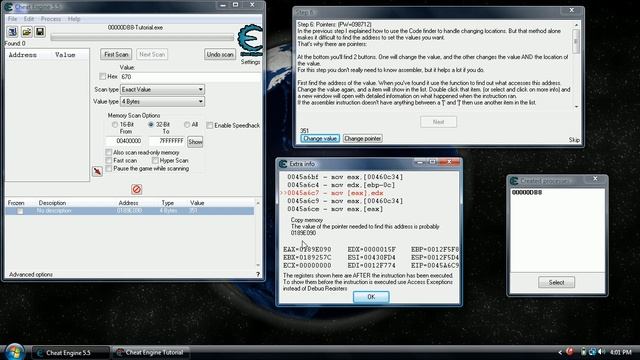This screenshot has width=640, height=360.
Task: Click the red no-entry clear list icon
Action: [x=137, y=189]
